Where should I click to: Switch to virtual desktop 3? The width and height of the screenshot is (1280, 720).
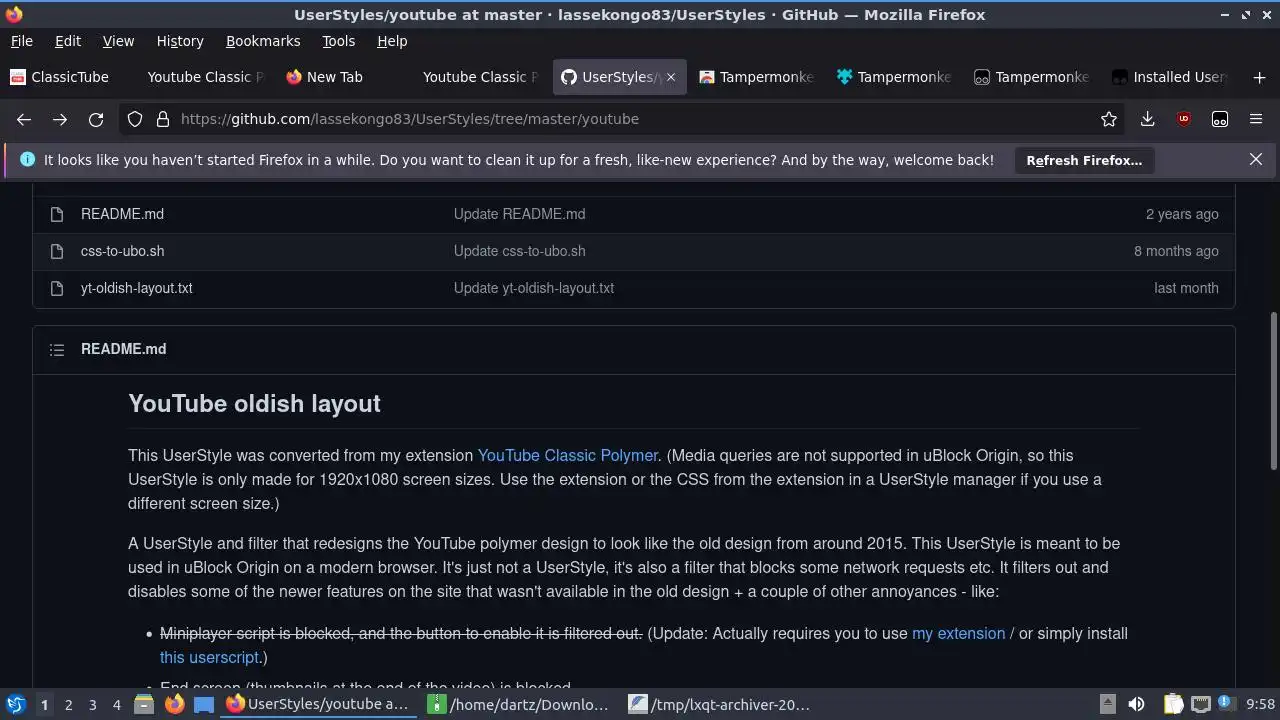click(x=92, y=704)
